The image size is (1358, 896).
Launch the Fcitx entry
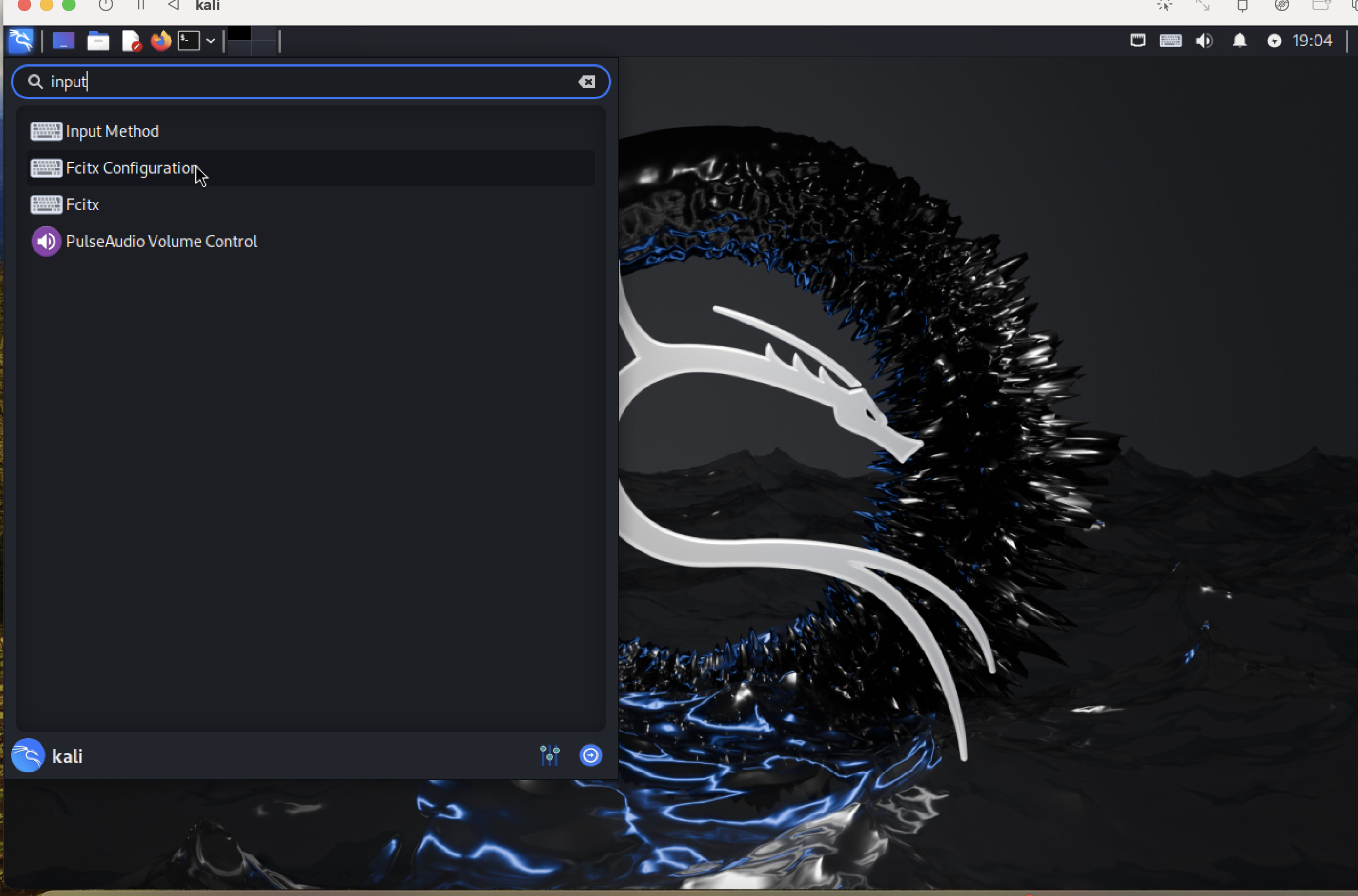coord(312,205)
